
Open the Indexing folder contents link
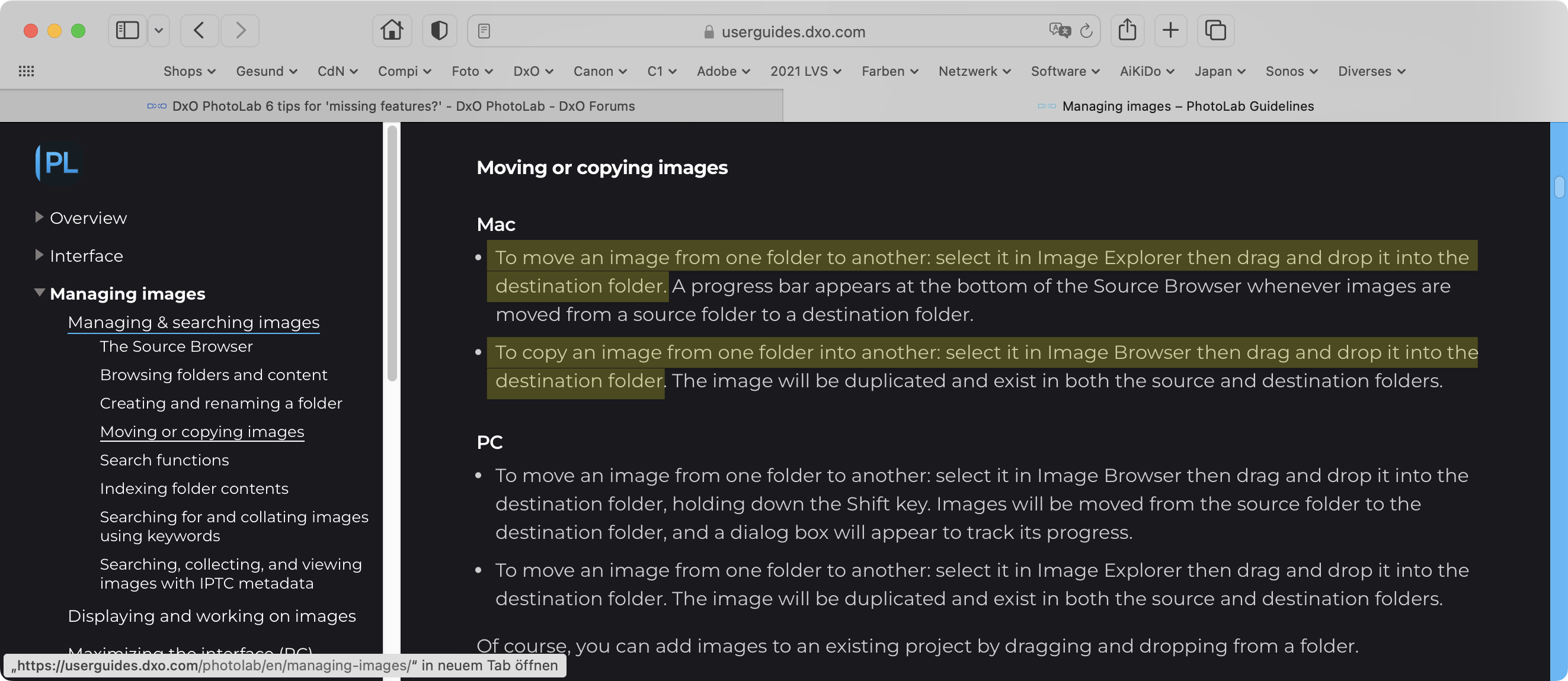pos(194,489)
